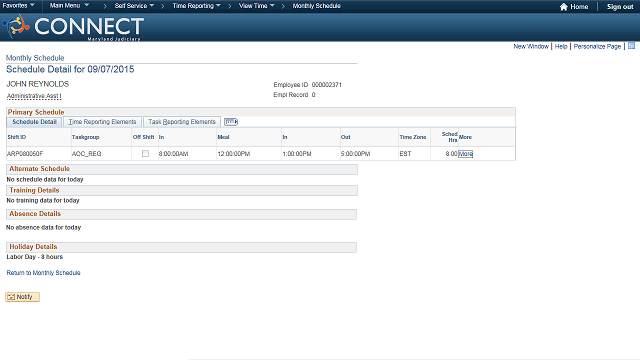Click the EST time zone cell
Viewport: 640px width, 360px height.
pos(405,154)
